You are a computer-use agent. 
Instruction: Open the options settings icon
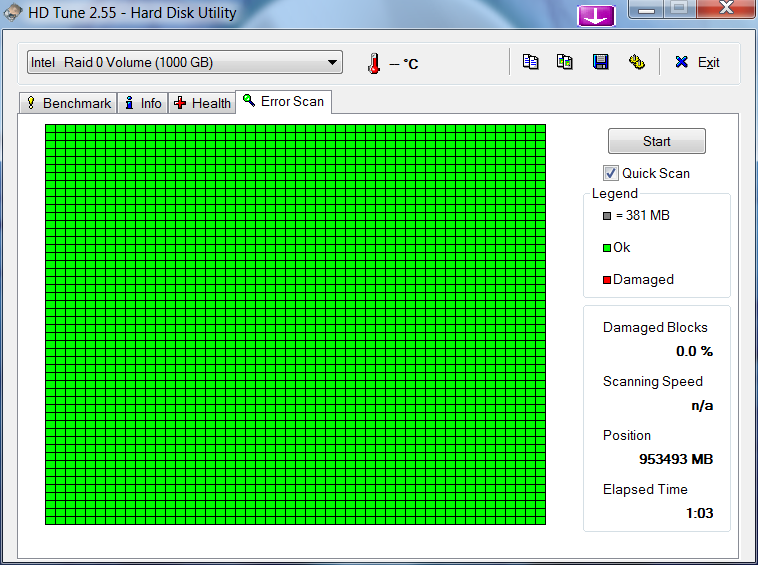[636, 62]
